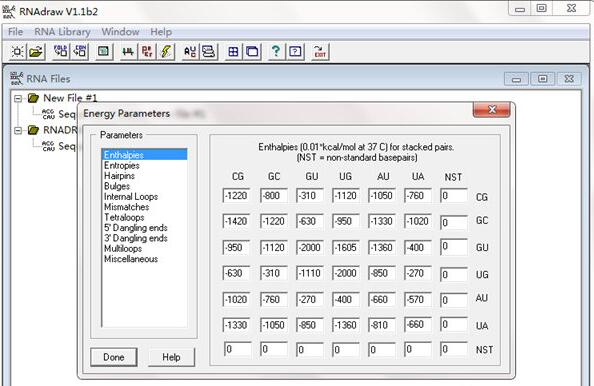Click the FOLD toolbar icon
594x386 pixels.
tap(61, 52)
